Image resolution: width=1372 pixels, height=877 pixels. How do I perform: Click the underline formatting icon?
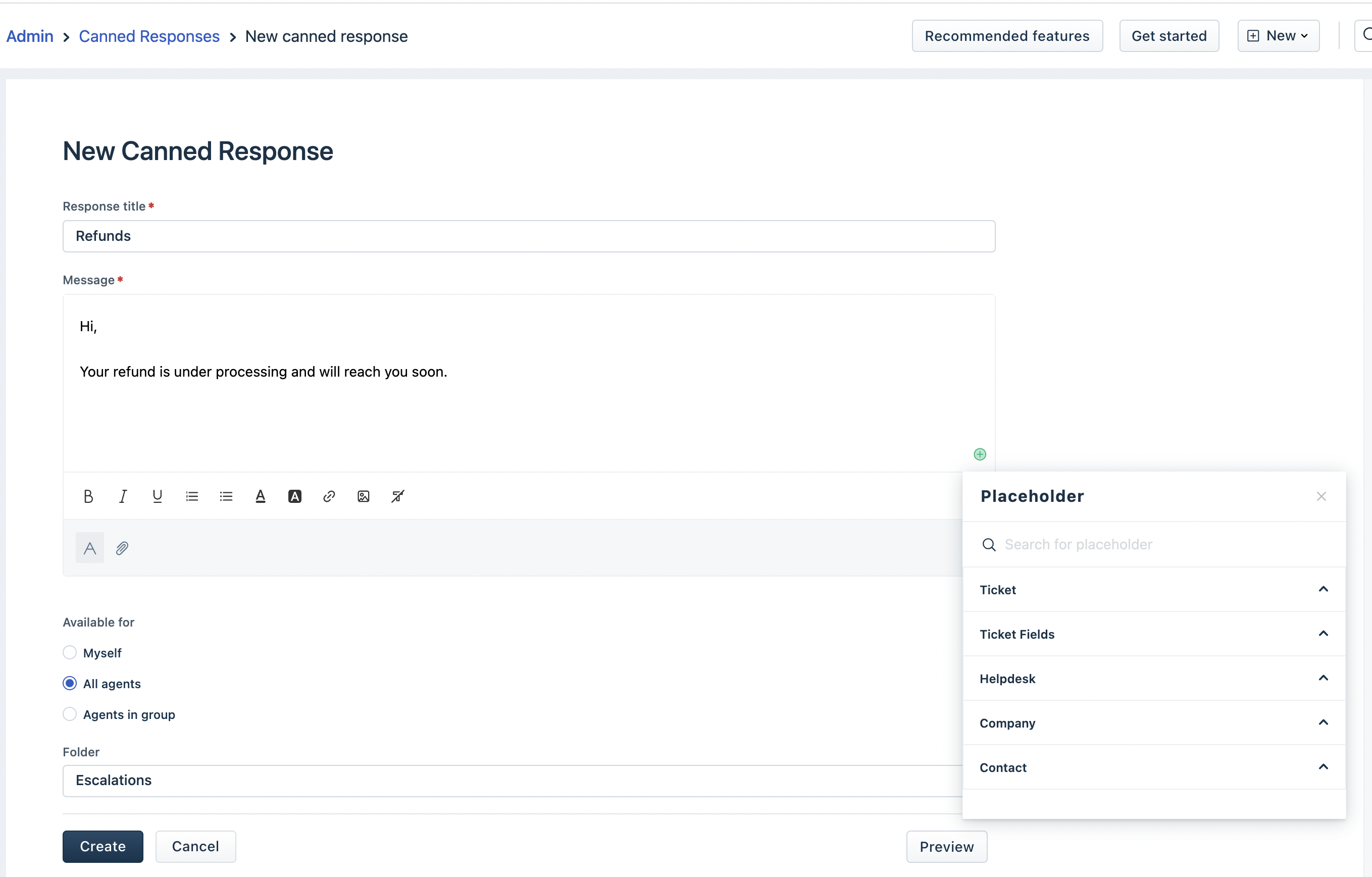point(157,496)
